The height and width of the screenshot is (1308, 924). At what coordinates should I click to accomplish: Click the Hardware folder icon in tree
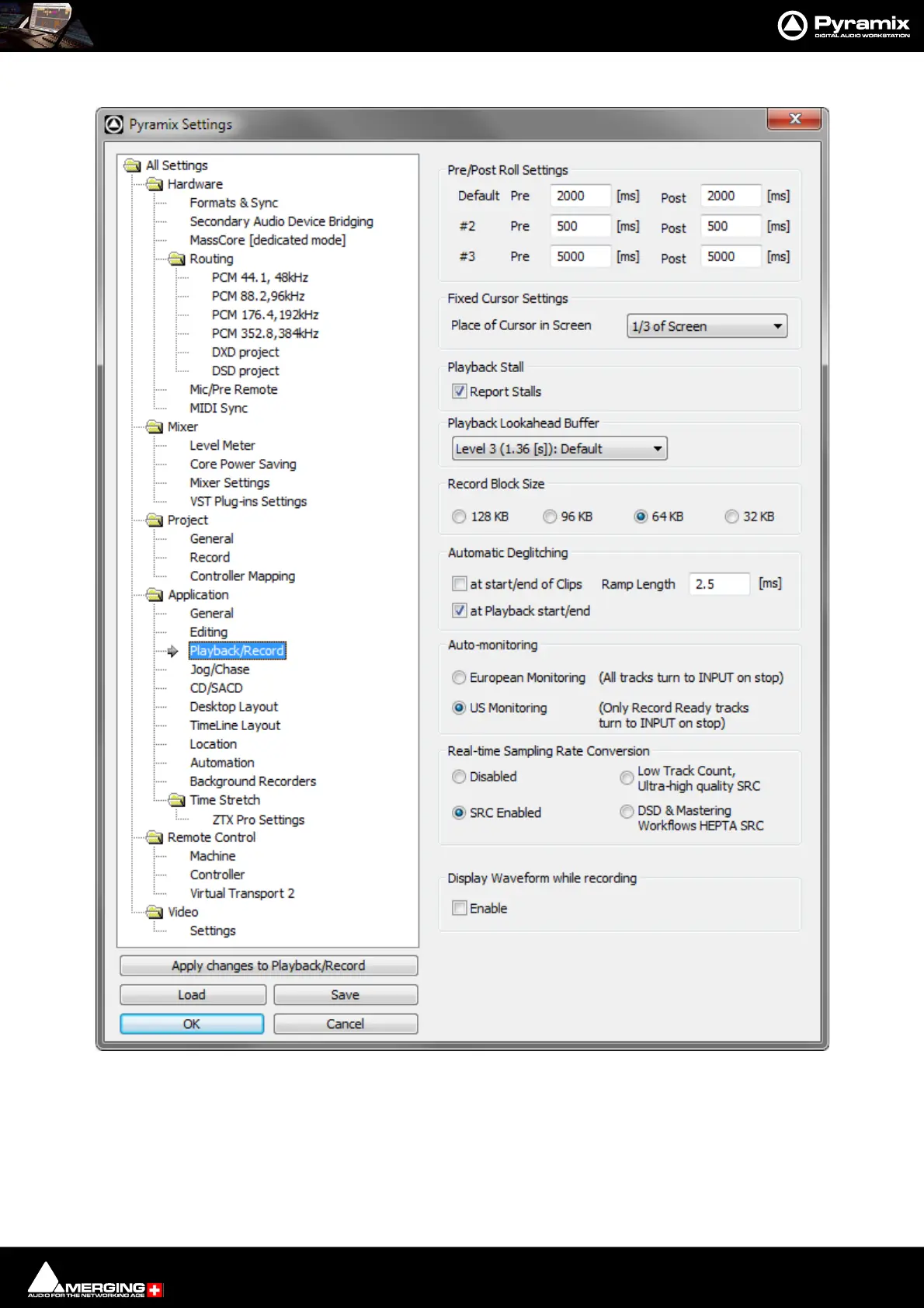click(155, 184)
